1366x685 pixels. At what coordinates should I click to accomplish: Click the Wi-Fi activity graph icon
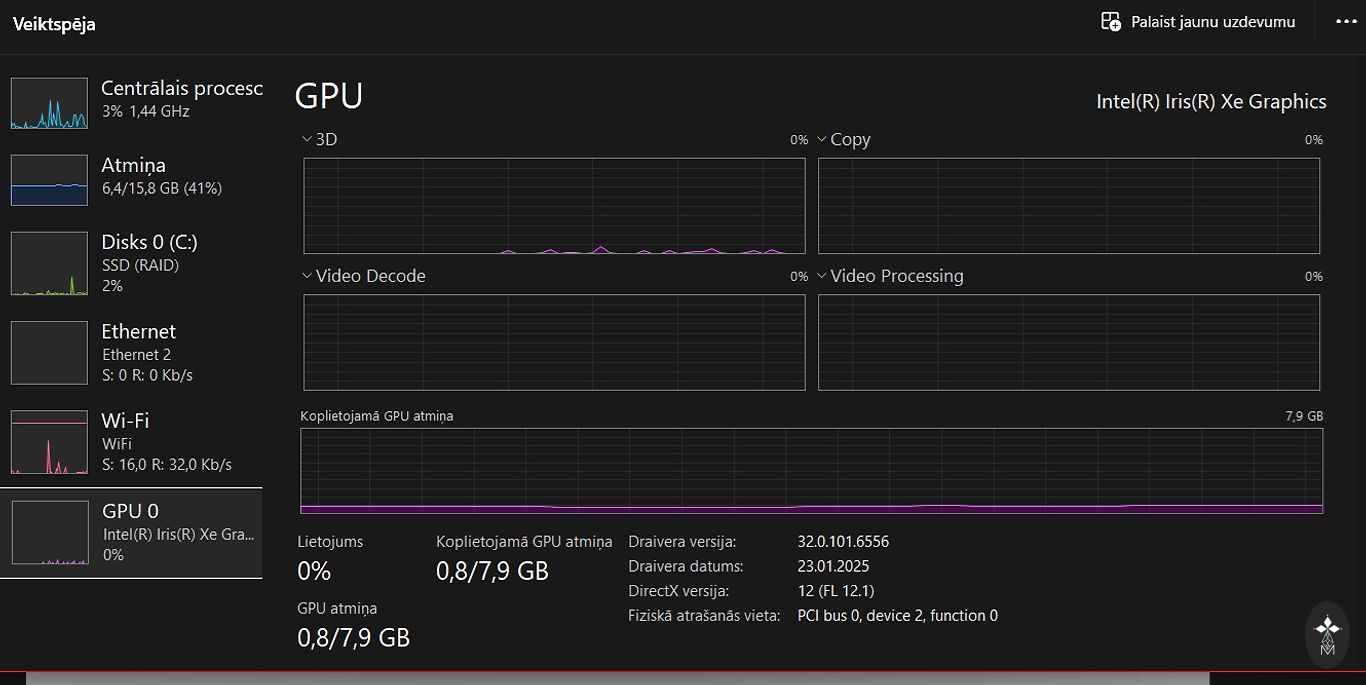click(x=49, y=442)
